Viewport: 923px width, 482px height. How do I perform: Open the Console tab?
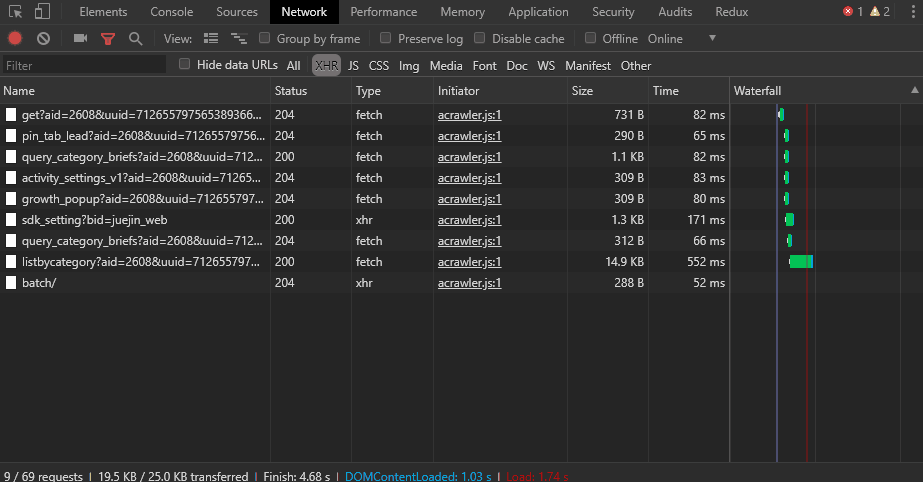point(171,12)
